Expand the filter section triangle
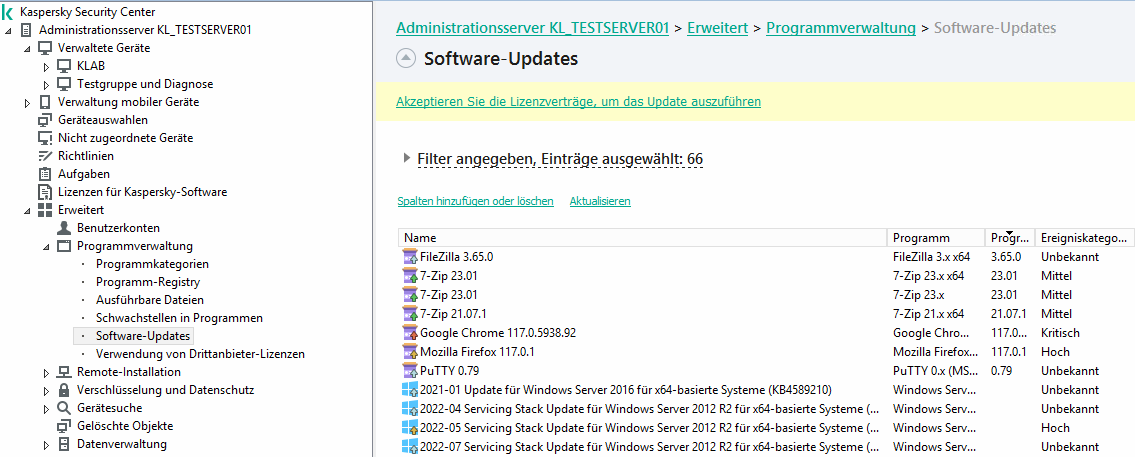 [407, 158]
